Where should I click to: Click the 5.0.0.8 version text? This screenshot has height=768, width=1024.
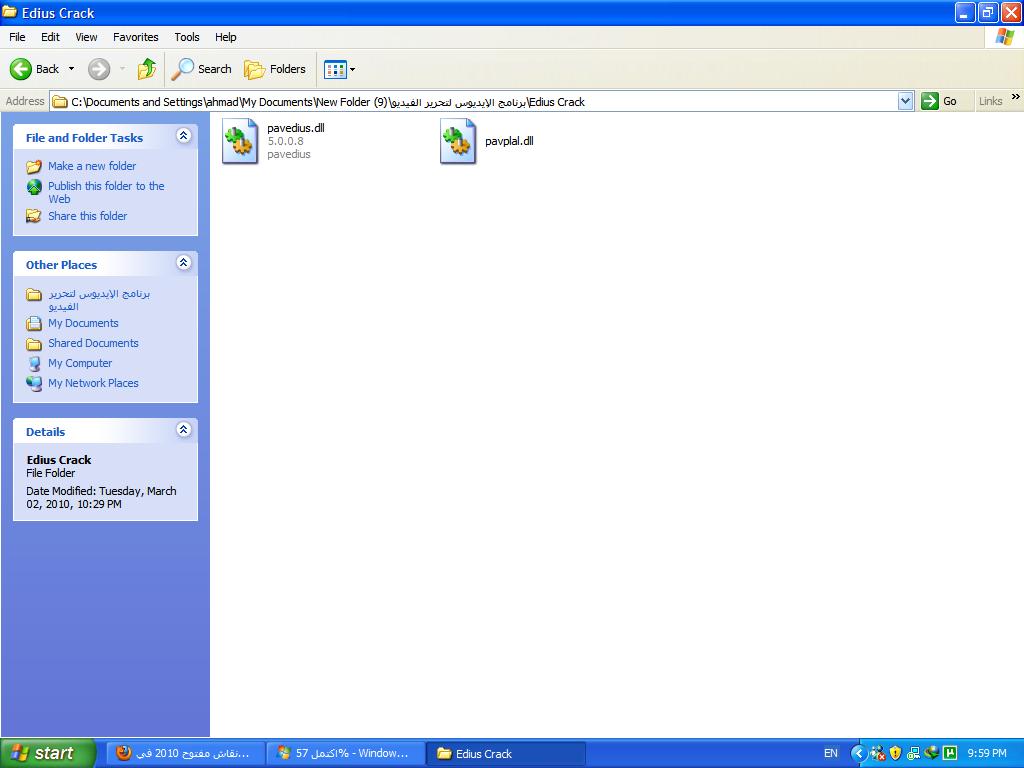click(285, 141)
